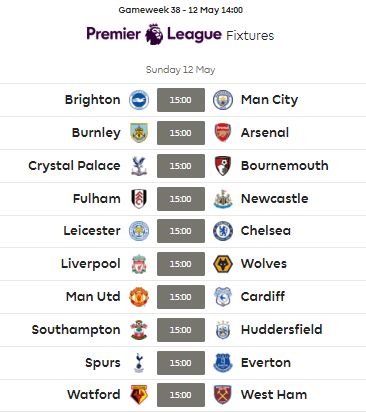This screenshot has height=412, width=366.
Task: Click the Huddersfield team name
Action: click(x=282, y=330)
